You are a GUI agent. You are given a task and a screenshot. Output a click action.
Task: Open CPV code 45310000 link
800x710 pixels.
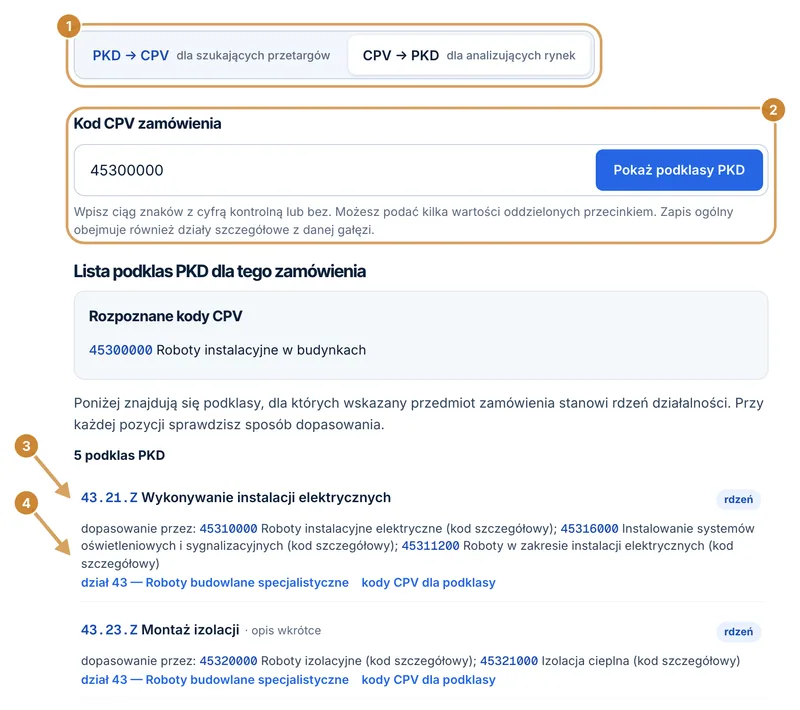(x=228, y=528)
